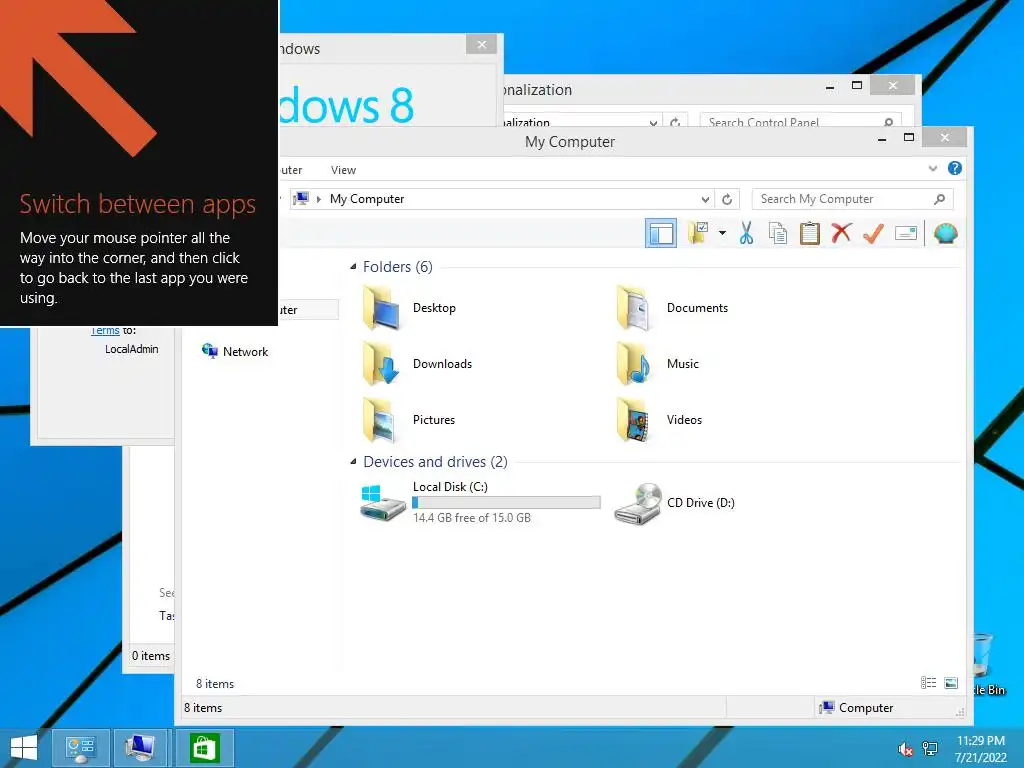Expand the breadcrumb arrow before My Computer

coord(319,199)
